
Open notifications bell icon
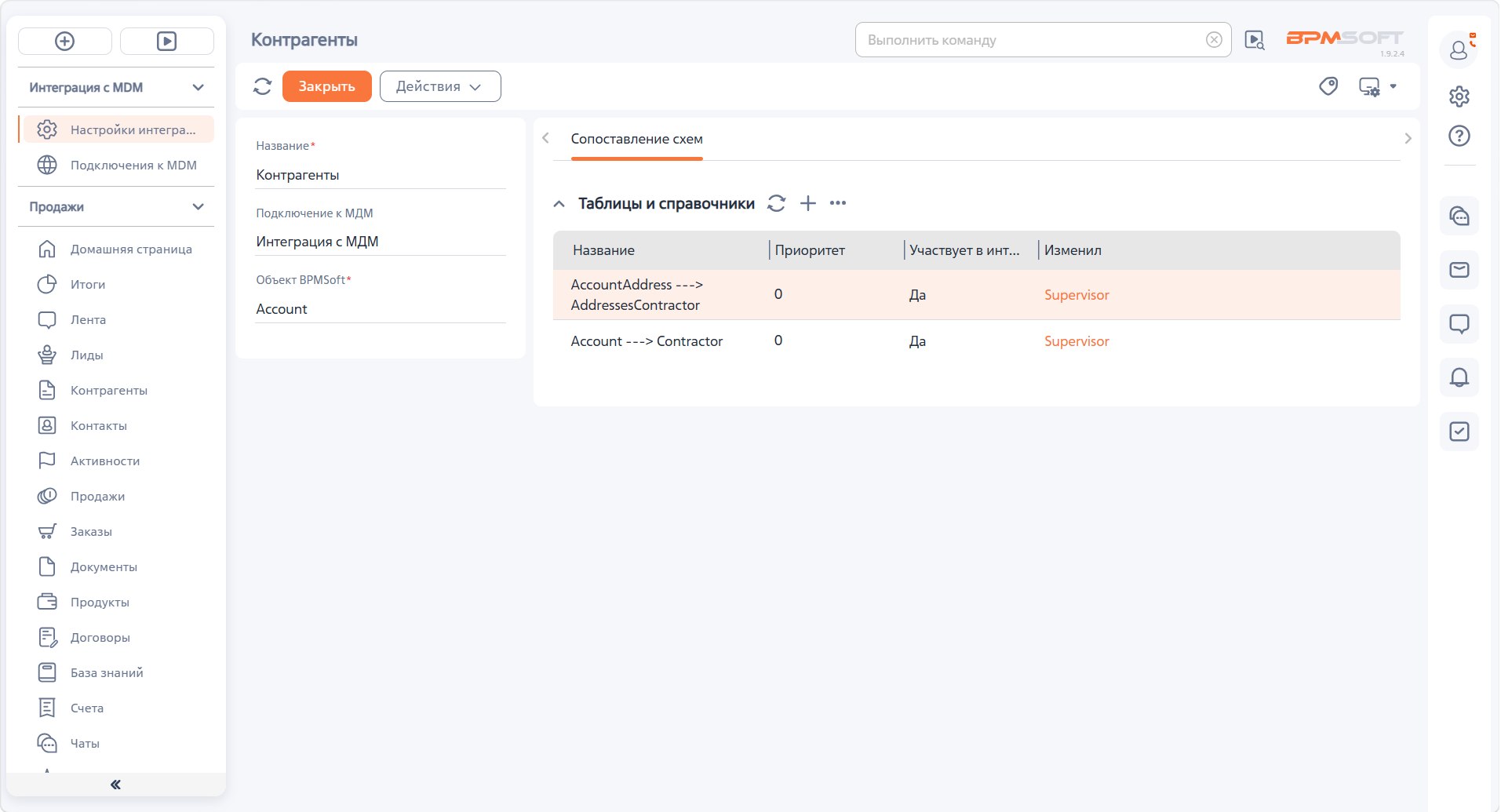tap(1459, 377)
